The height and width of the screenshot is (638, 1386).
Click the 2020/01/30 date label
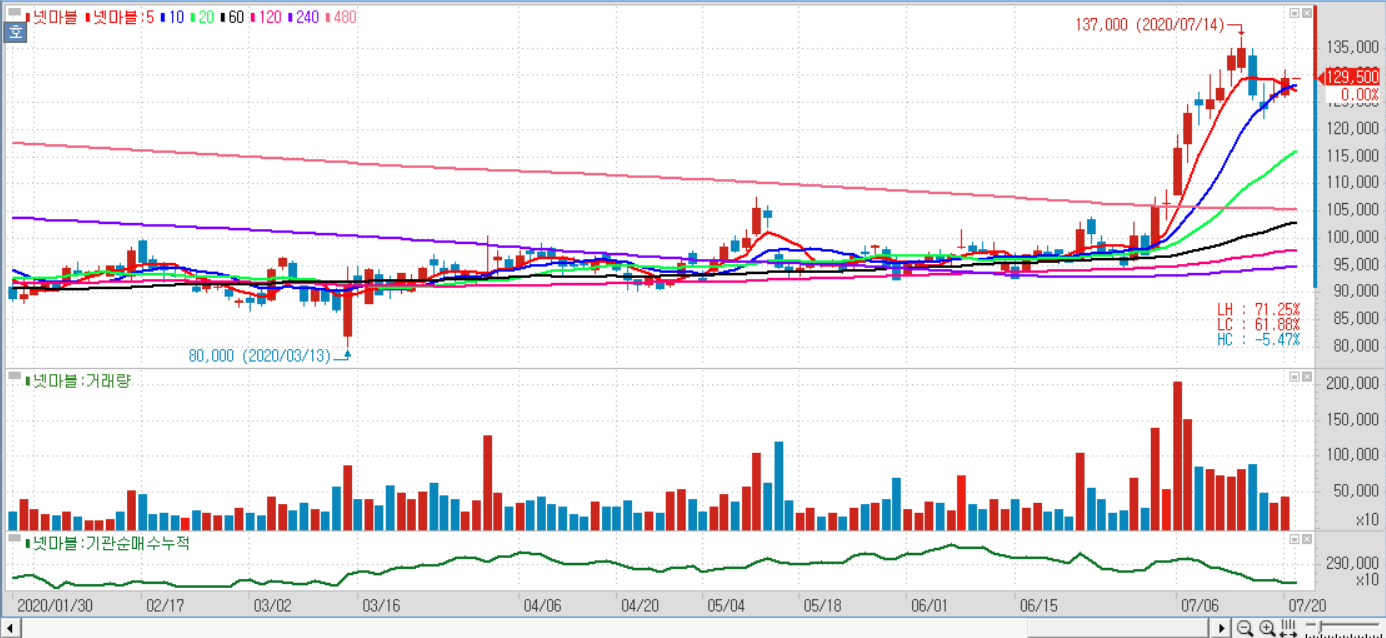tap(55, 606)
